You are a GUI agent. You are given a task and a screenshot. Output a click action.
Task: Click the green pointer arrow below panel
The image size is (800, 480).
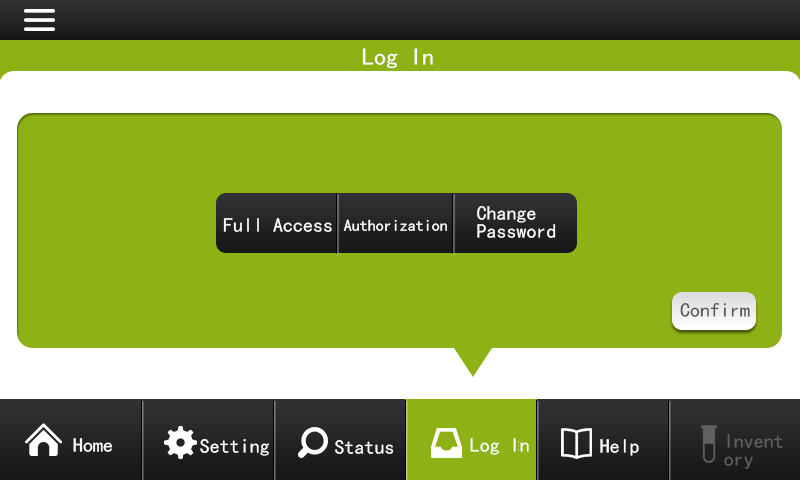pyautogui.click(x=473, y=362)
